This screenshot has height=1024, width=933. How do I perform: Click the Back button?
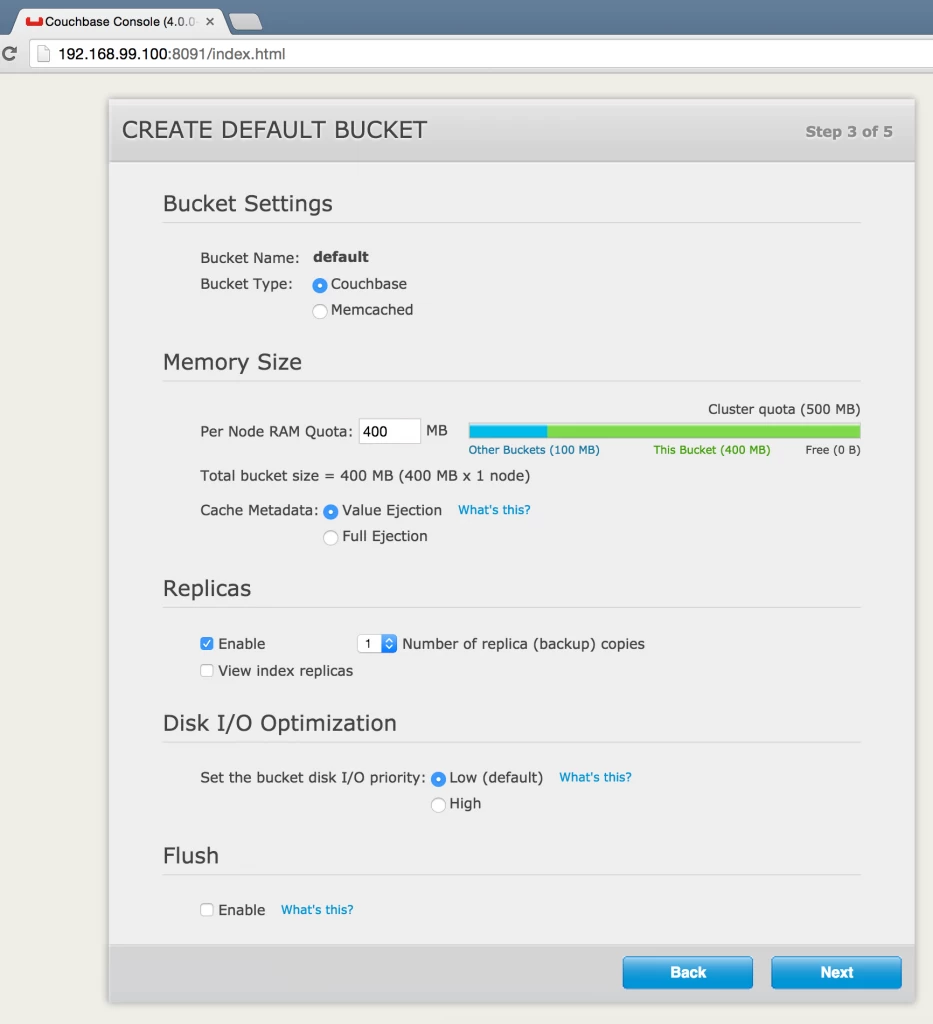tap(688, 972)
